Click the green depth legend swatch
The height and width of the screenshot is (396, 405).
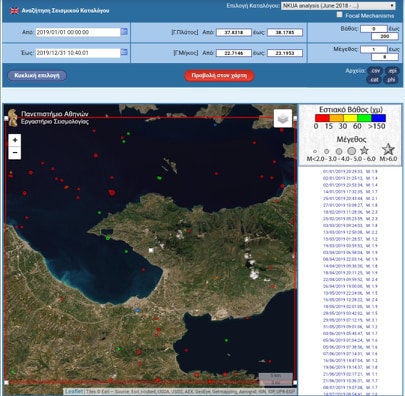[x=364, y=118]
